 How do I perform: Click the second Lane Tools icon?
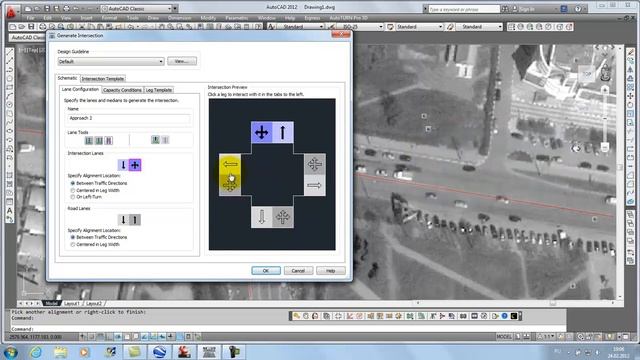[99, 140]
